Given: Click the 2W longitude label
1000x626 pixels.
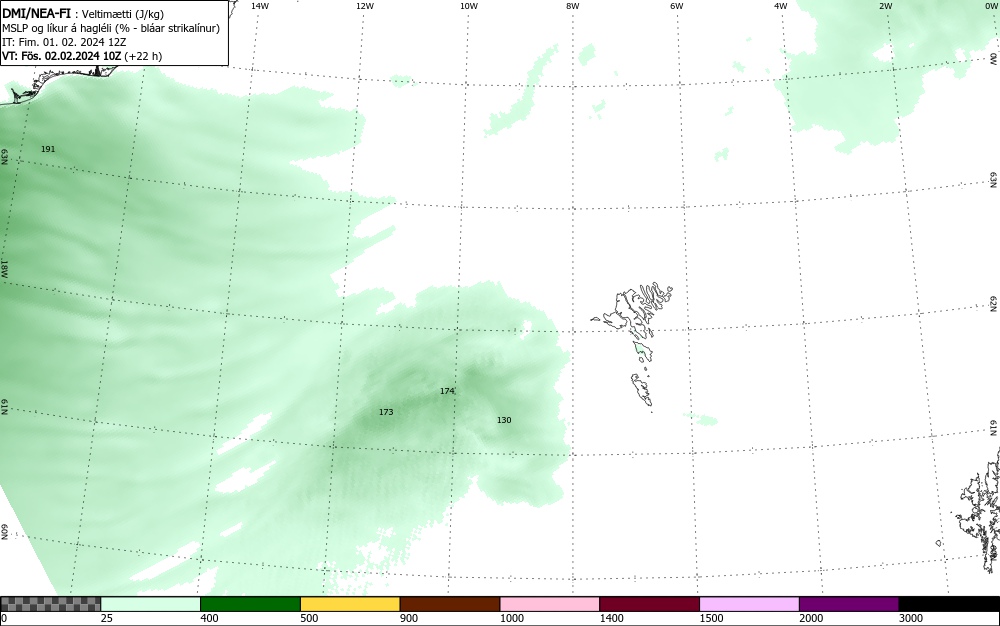Looking at the screenshot, I should [x=885, y=6].
